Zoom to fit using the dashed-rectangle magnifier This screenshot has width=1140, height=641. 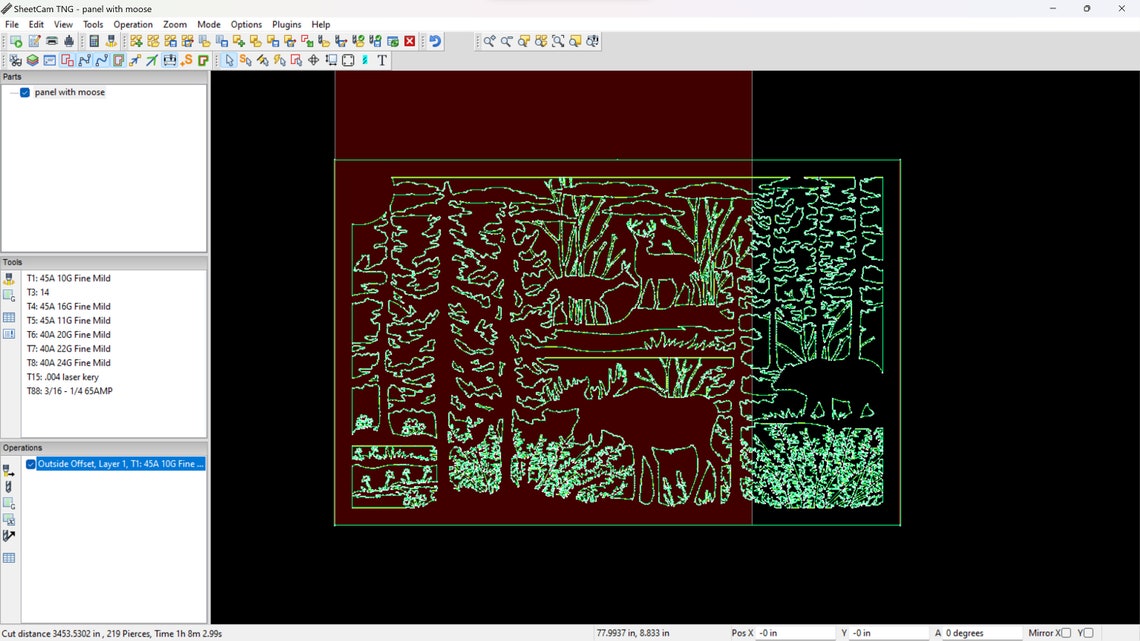[x=558, y=41]
